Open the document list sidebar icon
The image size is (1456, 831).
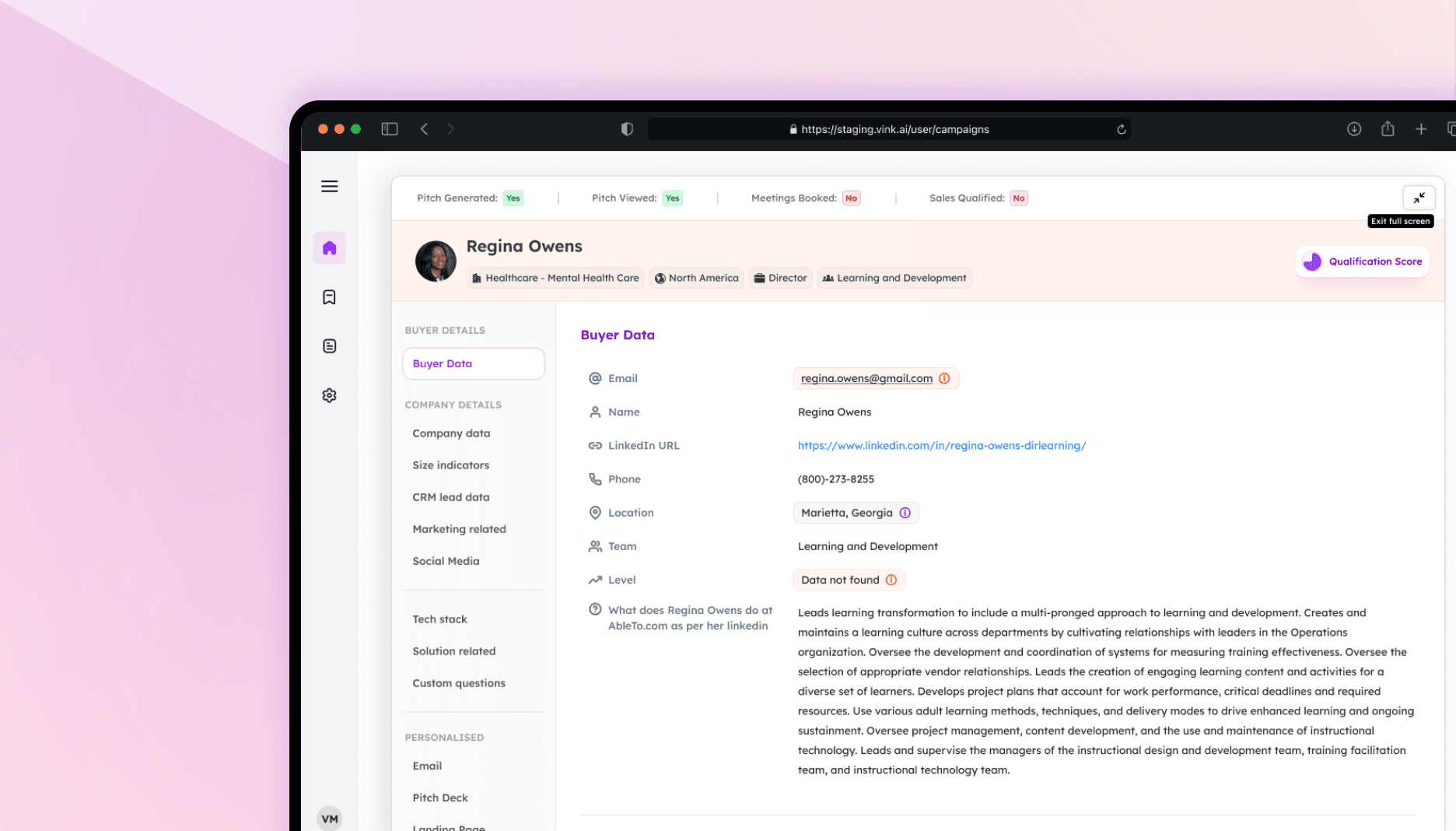pyautogui.click(x=329, y=345)
